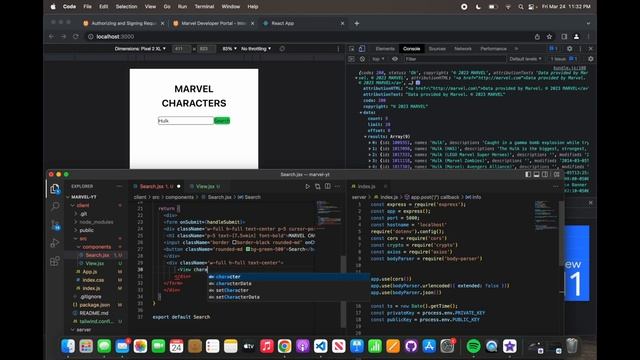640x360 pixels.
Task: Rotate the device viewport in DevTools
Action: 282,49
